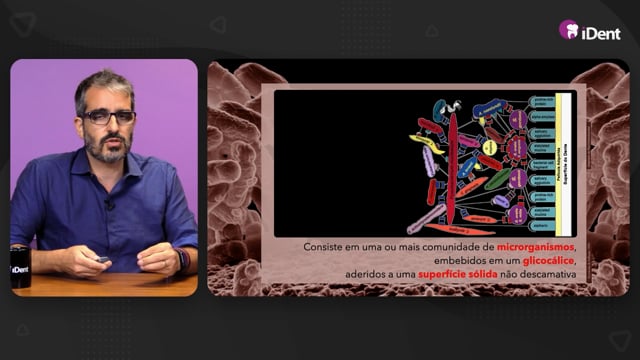The image size is (640, 360).
Task: Click the alpha-amylase teal receptor label
Action: tap(542, 117)
